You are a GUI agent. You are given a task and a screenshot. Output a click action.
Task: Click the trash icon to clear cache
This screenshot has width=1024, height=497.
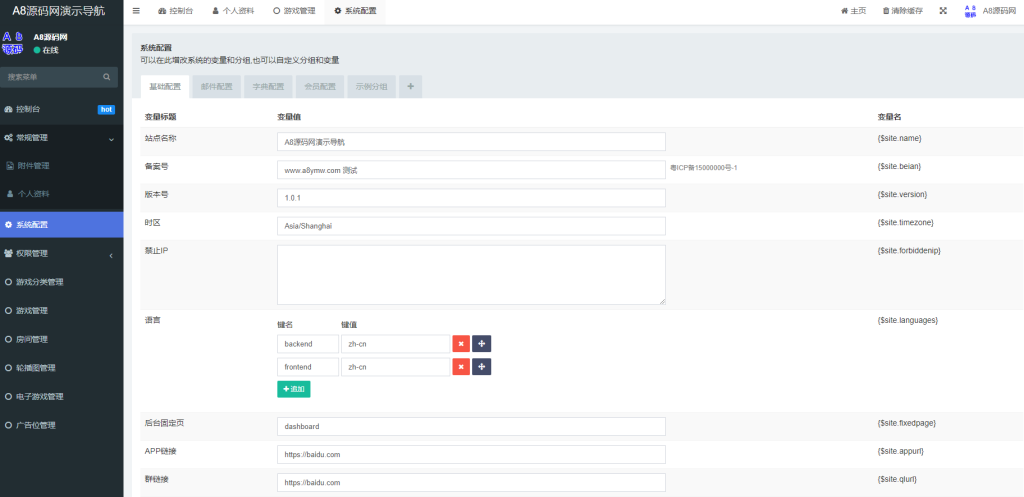[886, 11]
